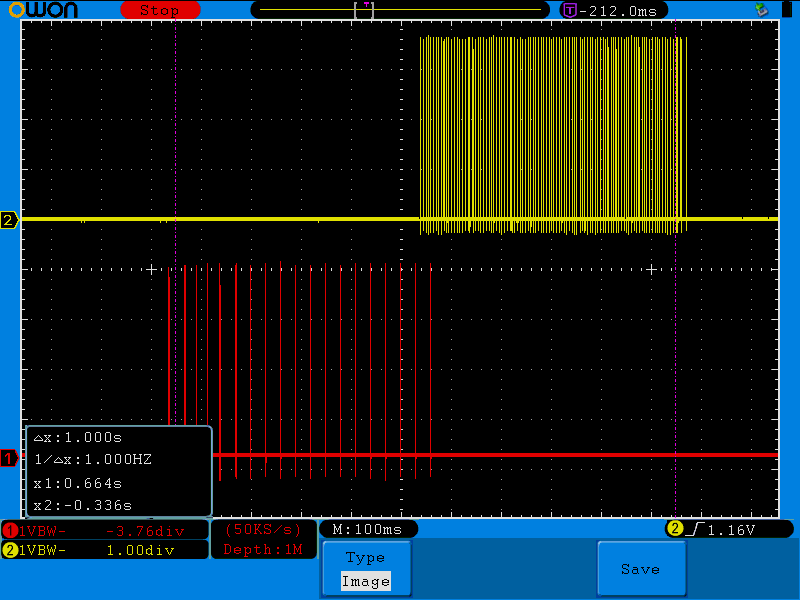This screenshot has height=600, width=800.
Task: Click the 50KS/s sample rate readout
Action: point(263,530)
